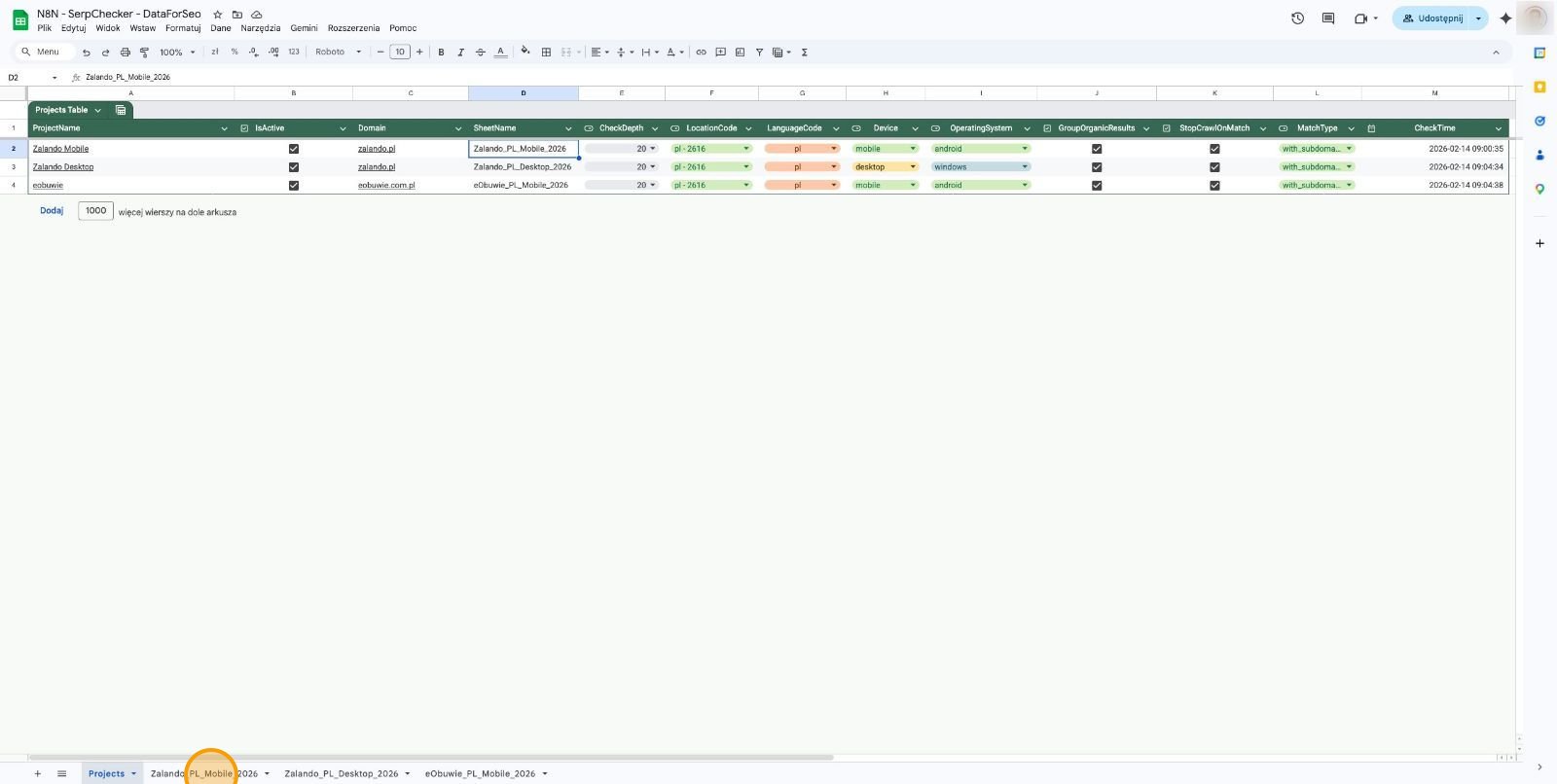Open the ProjectName column filter arrow
The image size is (1557, 784).
224,128
